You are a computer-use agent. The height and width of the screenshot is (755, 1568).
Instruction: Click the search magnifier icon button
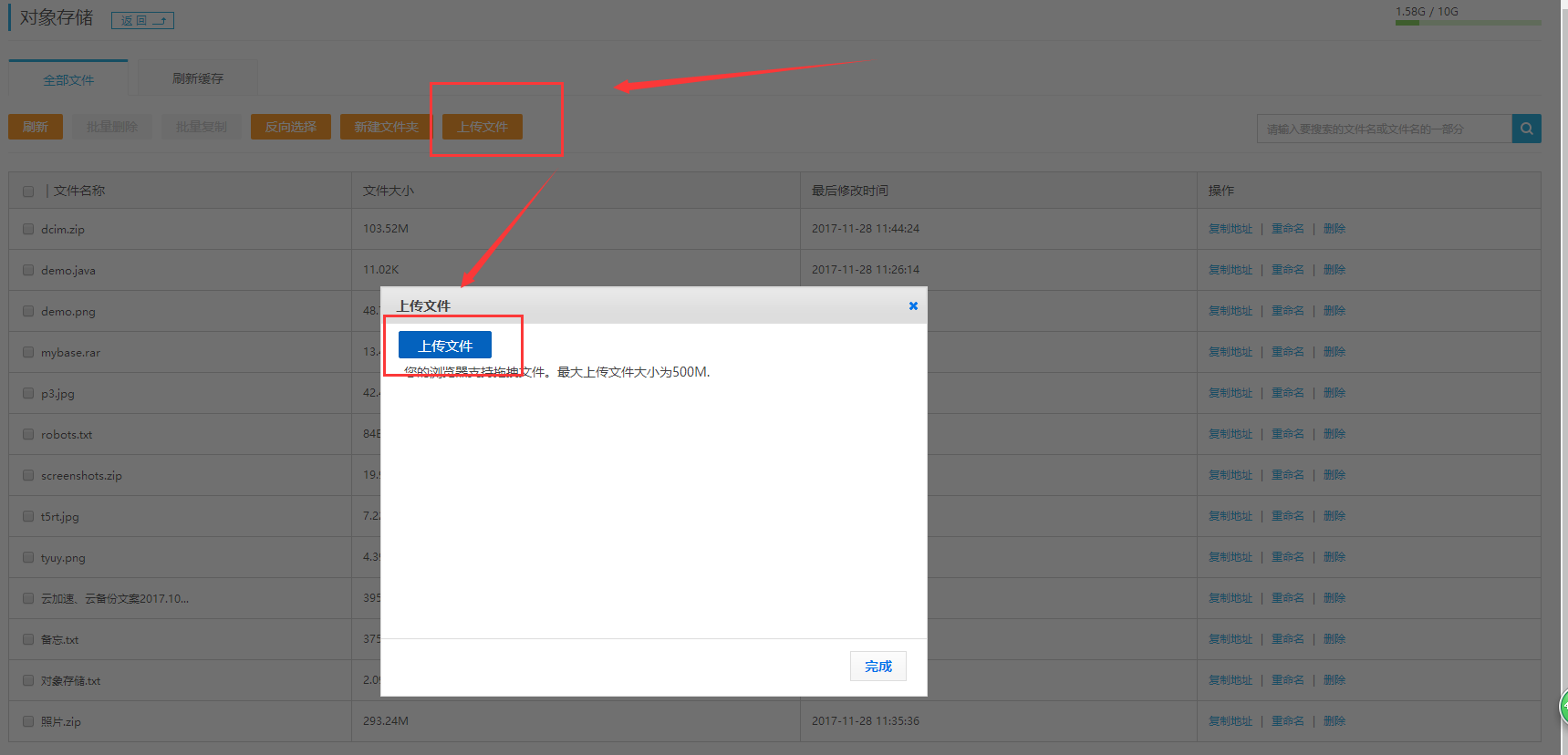click(1526, 129)
